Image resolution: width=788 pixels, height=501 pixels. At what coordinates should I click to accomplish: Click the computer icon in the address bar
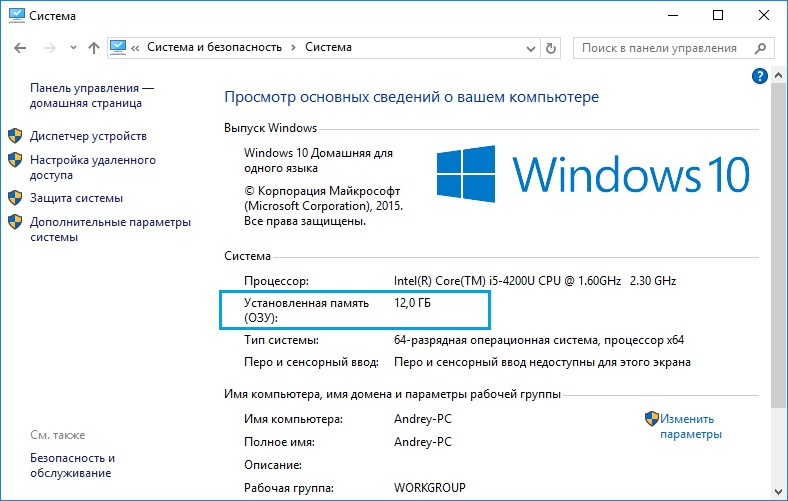tap(118, 47)
